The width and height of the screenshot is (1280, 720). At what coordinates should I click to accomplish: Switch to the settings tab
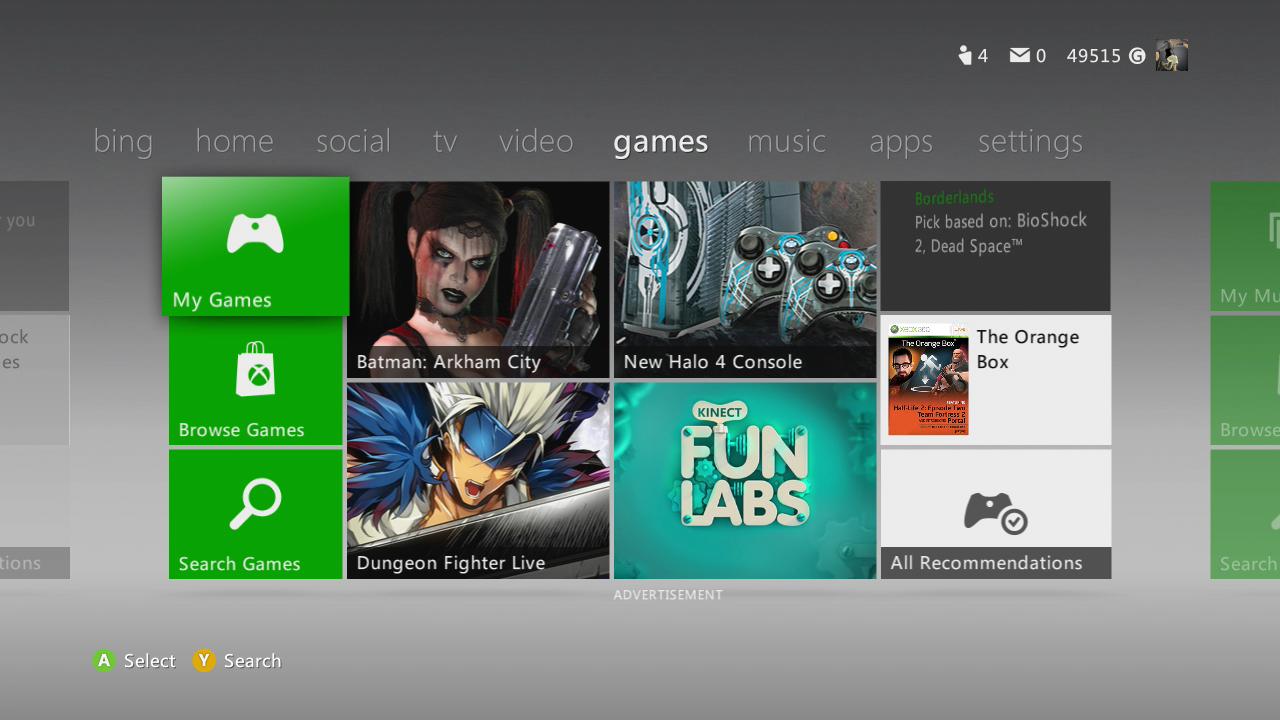1030,142
